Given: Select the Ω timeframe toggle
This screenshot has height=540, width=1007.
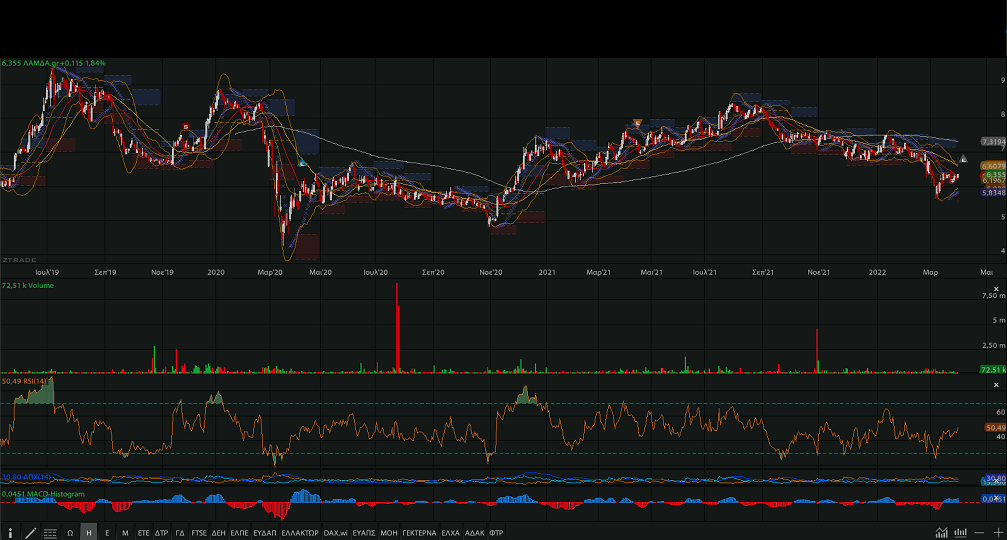Looking at the screenshot, I should pos(70,532).
